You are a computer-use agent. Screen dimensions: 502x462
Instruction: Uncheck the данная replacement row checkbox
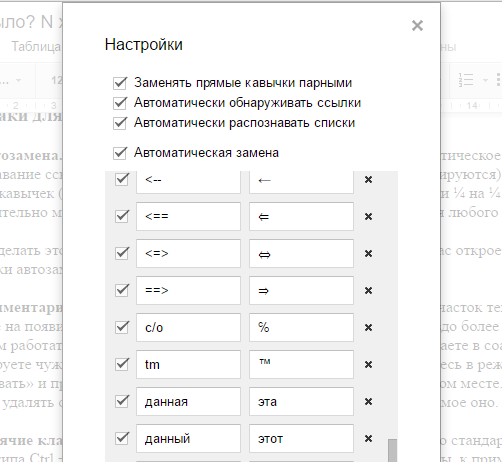(x=122, y=401)
